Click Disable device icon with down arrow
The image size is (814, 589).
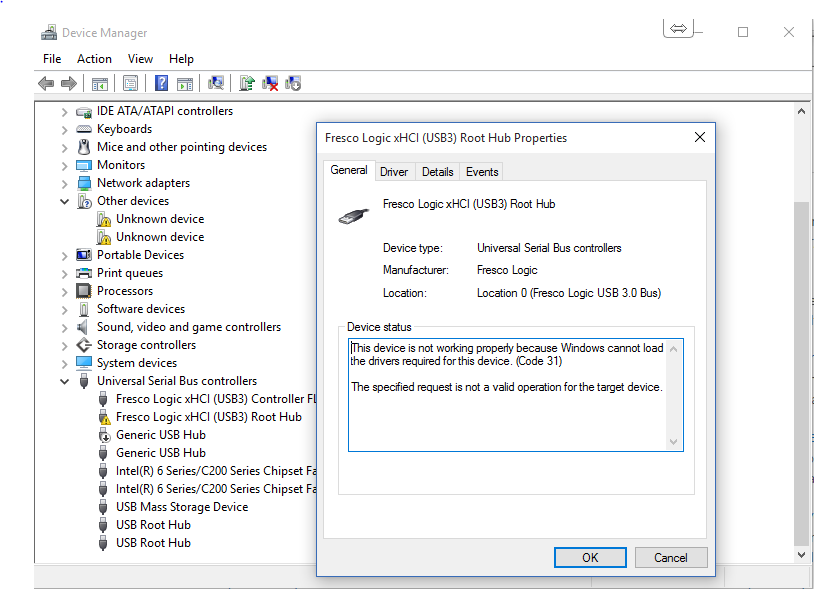293,83
